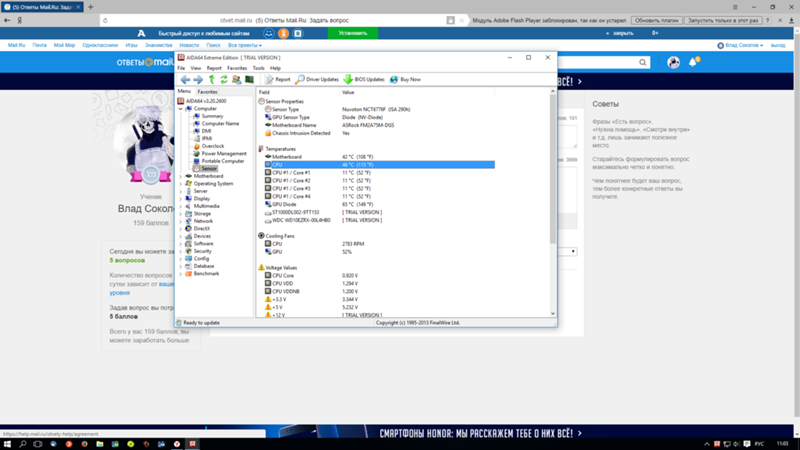This screenshot has height=450, width=800.
Task: Select AIDA64 v3.20.2600 root tree node
Action: (x=206, y=101)
